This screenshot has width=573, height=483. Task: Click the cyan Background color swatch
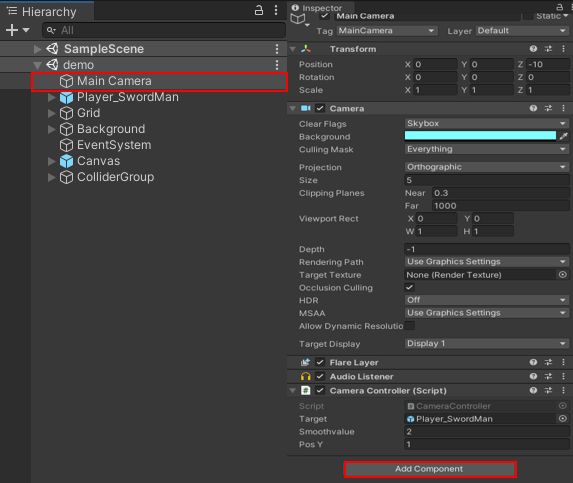pyautogui.click(x=480, y=136)
